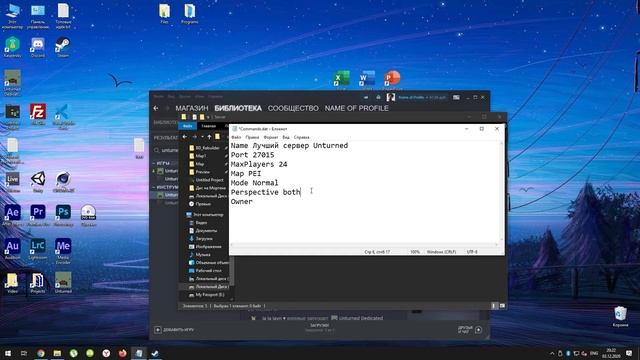Click the back arrow in File Explorer

click(185, 137)
